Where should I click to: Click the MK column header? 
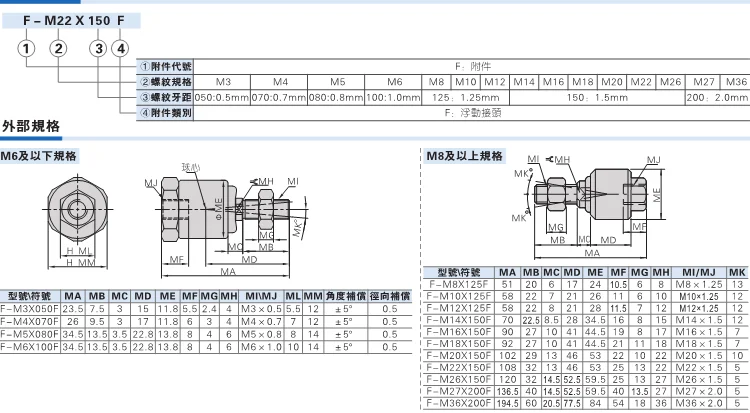pos(738,272)
